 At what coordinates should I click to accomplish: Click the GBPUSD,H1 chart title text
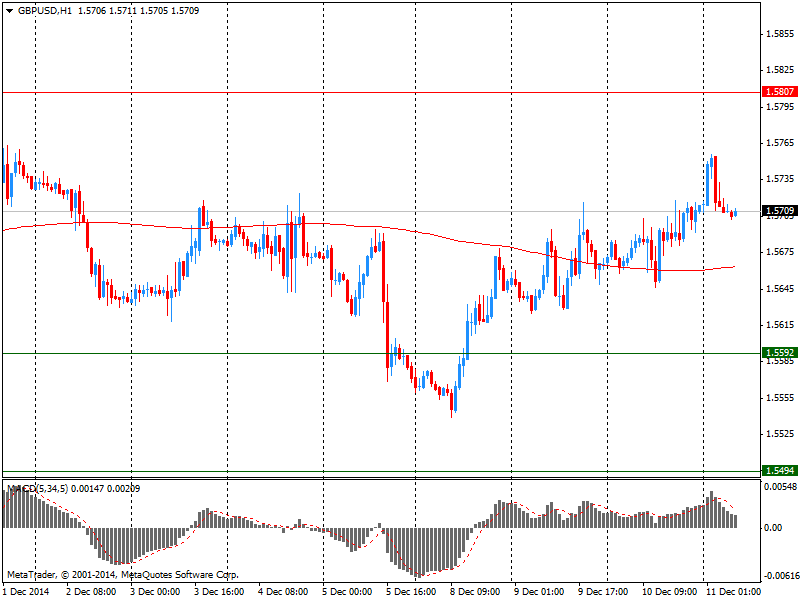coord(44,10)
